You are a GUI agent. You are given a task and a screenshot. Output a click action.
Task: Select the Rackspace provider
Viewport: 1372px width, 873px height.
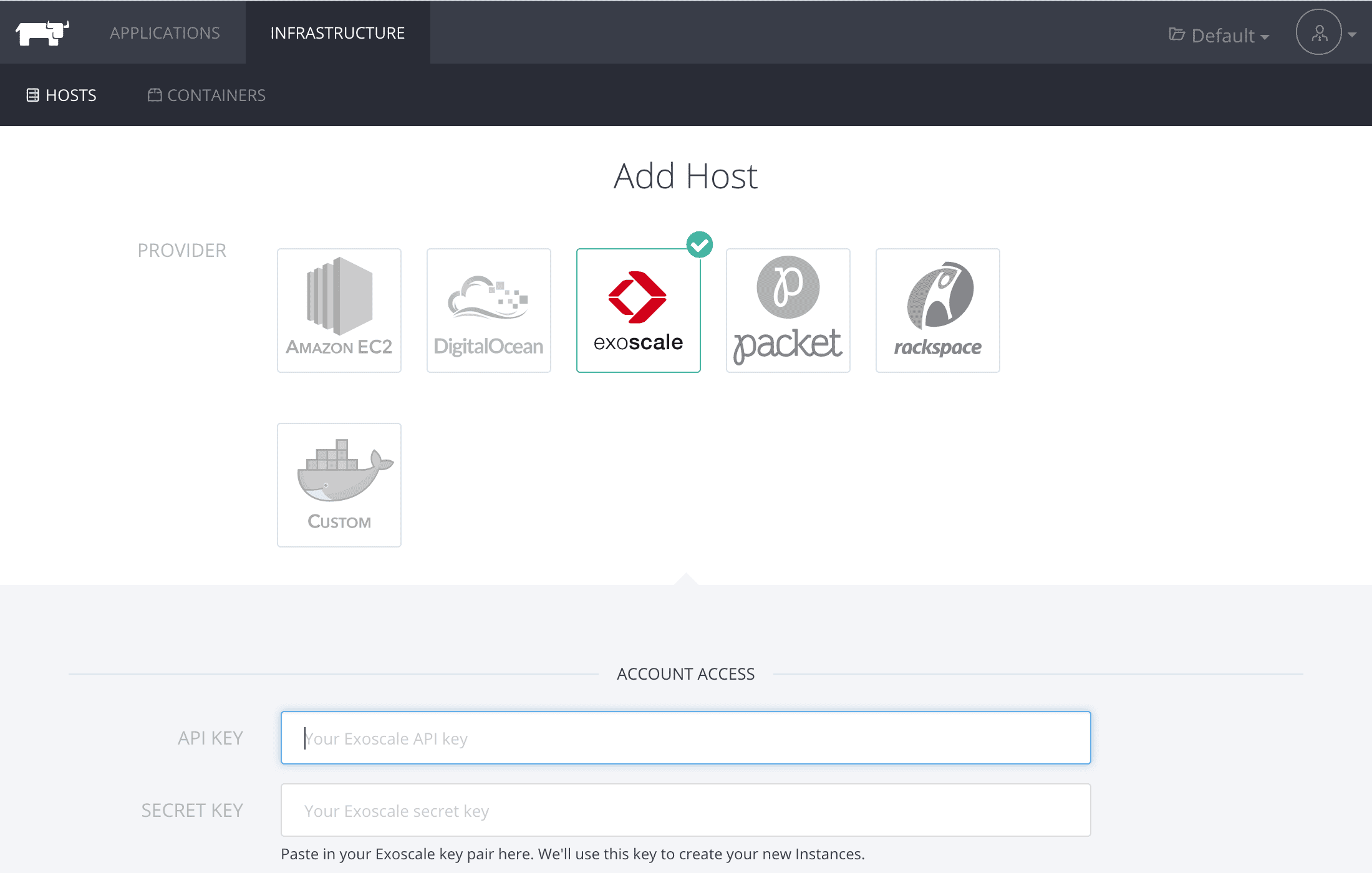point(938,311)
